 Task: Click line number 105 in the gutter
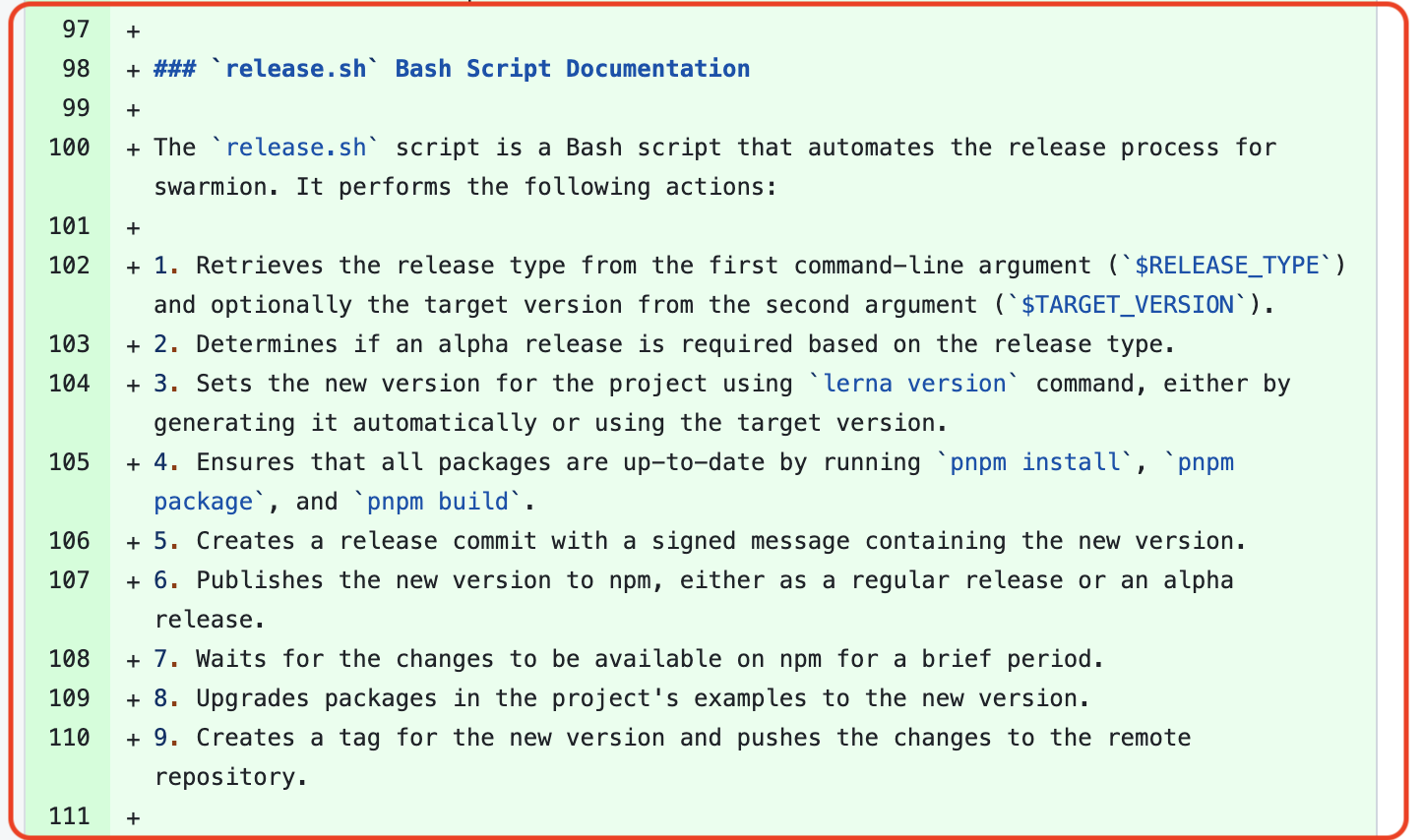point(69,462)
